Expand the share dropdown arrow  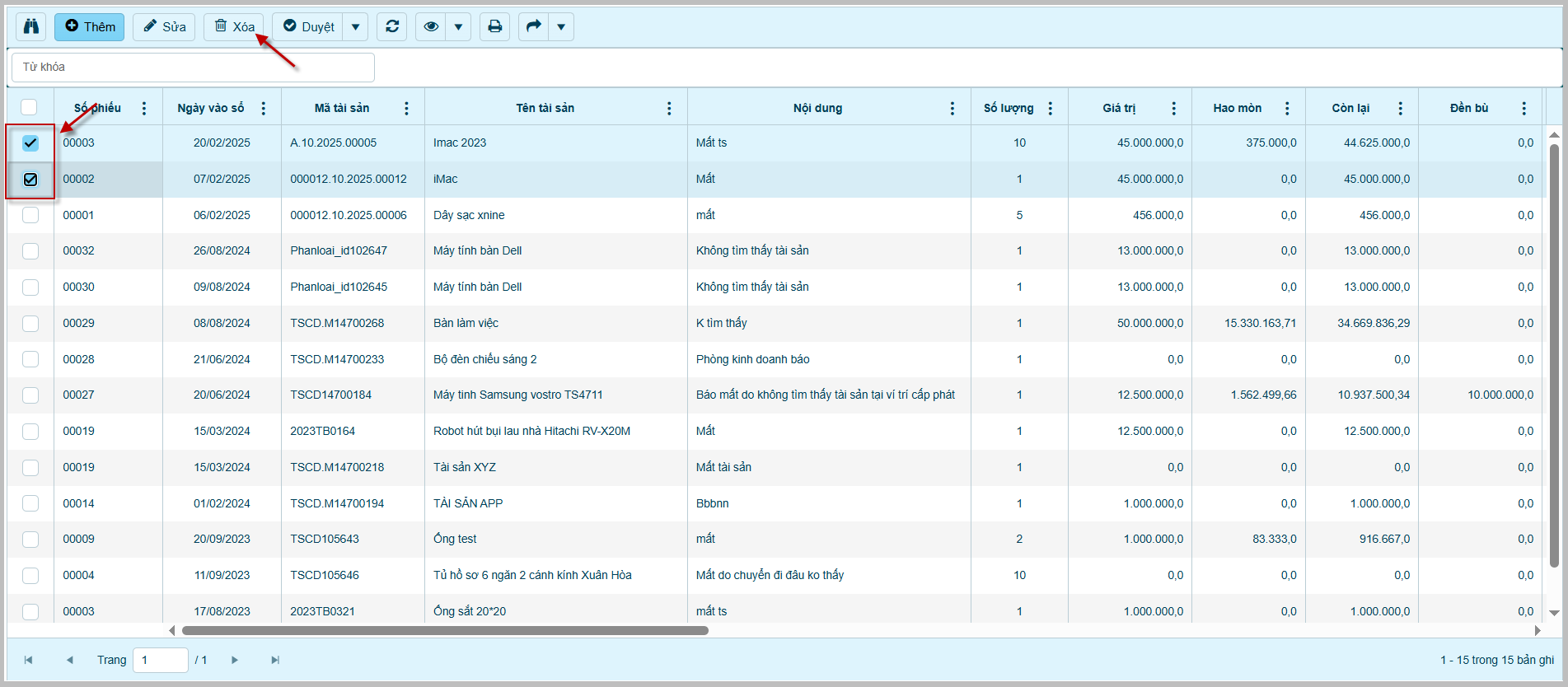pyautogui.click(x=561, y=26)
